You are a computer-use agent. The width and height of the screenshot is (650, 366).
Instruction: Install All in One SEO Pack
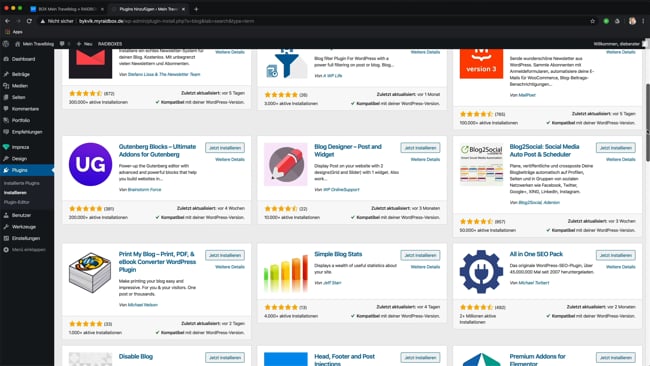(616, 255)
